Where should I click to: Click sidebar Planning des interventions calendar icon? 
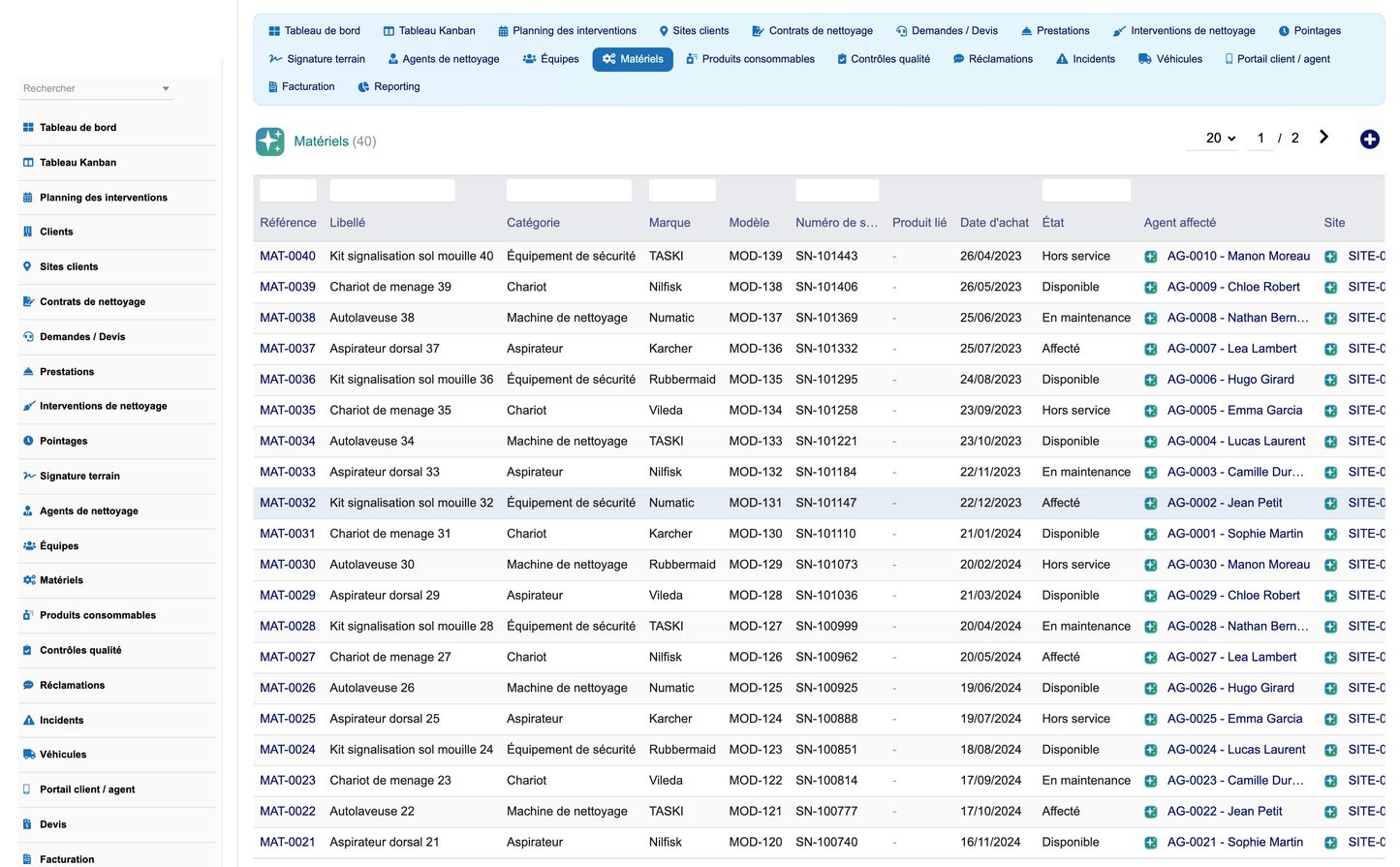coord(28,198)
